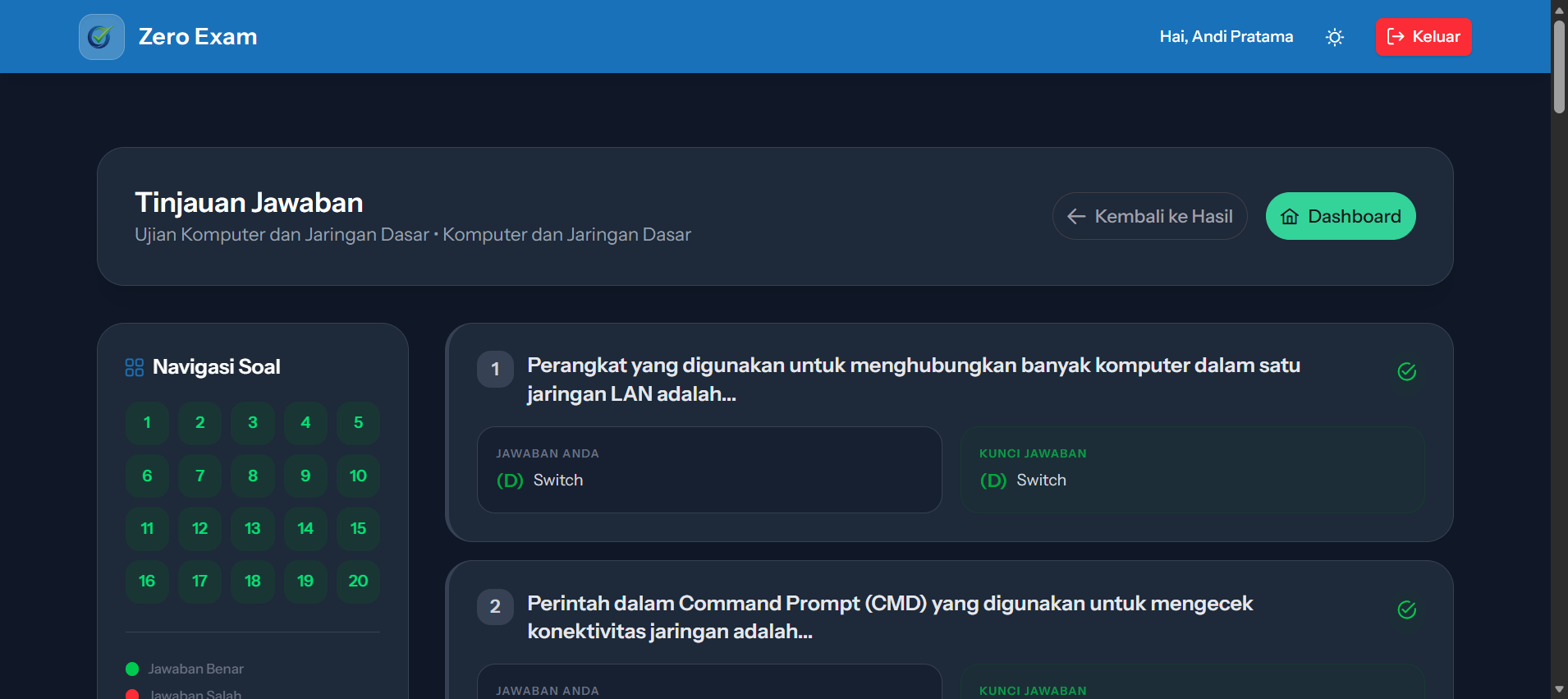Click the number badge of question 1 card
Image resolution: width=1568 pixels, height=699 pixels.
click(x=495, y=370)
